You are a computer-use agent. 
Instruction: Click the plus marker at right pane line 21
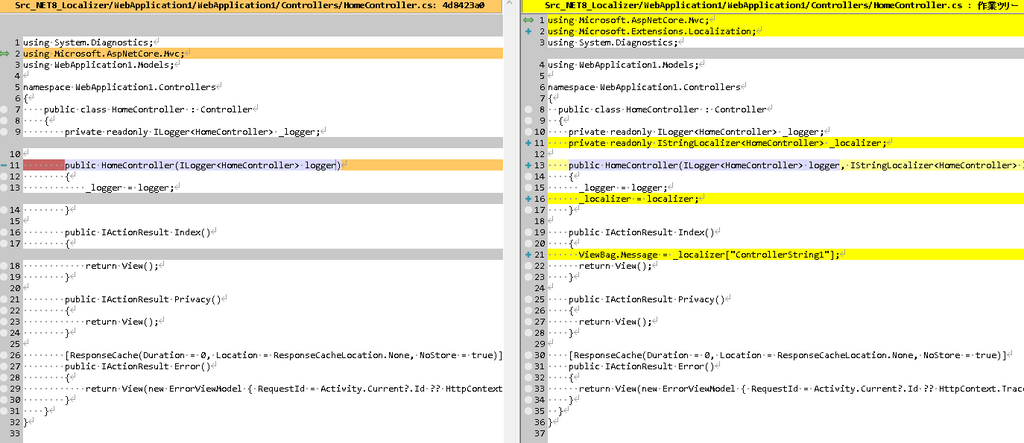point(528,255)
